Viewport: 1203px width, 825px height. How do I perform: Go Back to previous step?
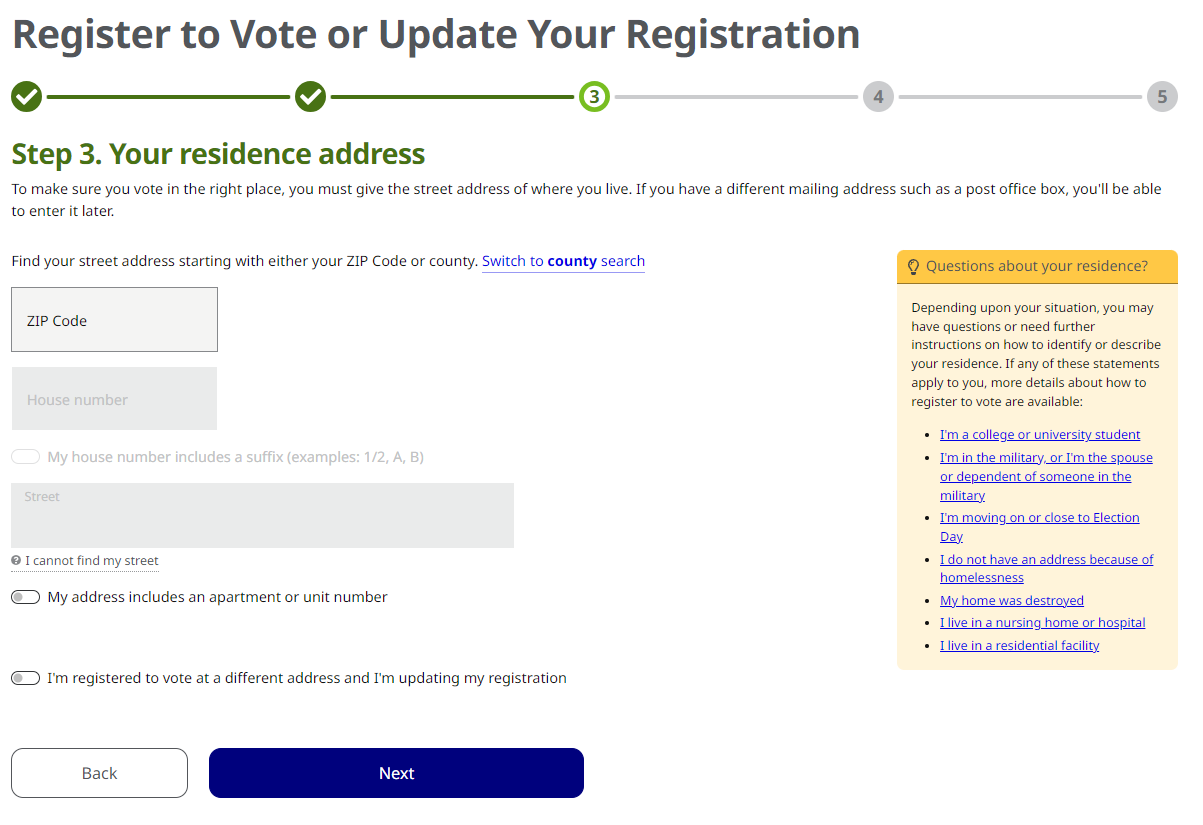[99, 773]
